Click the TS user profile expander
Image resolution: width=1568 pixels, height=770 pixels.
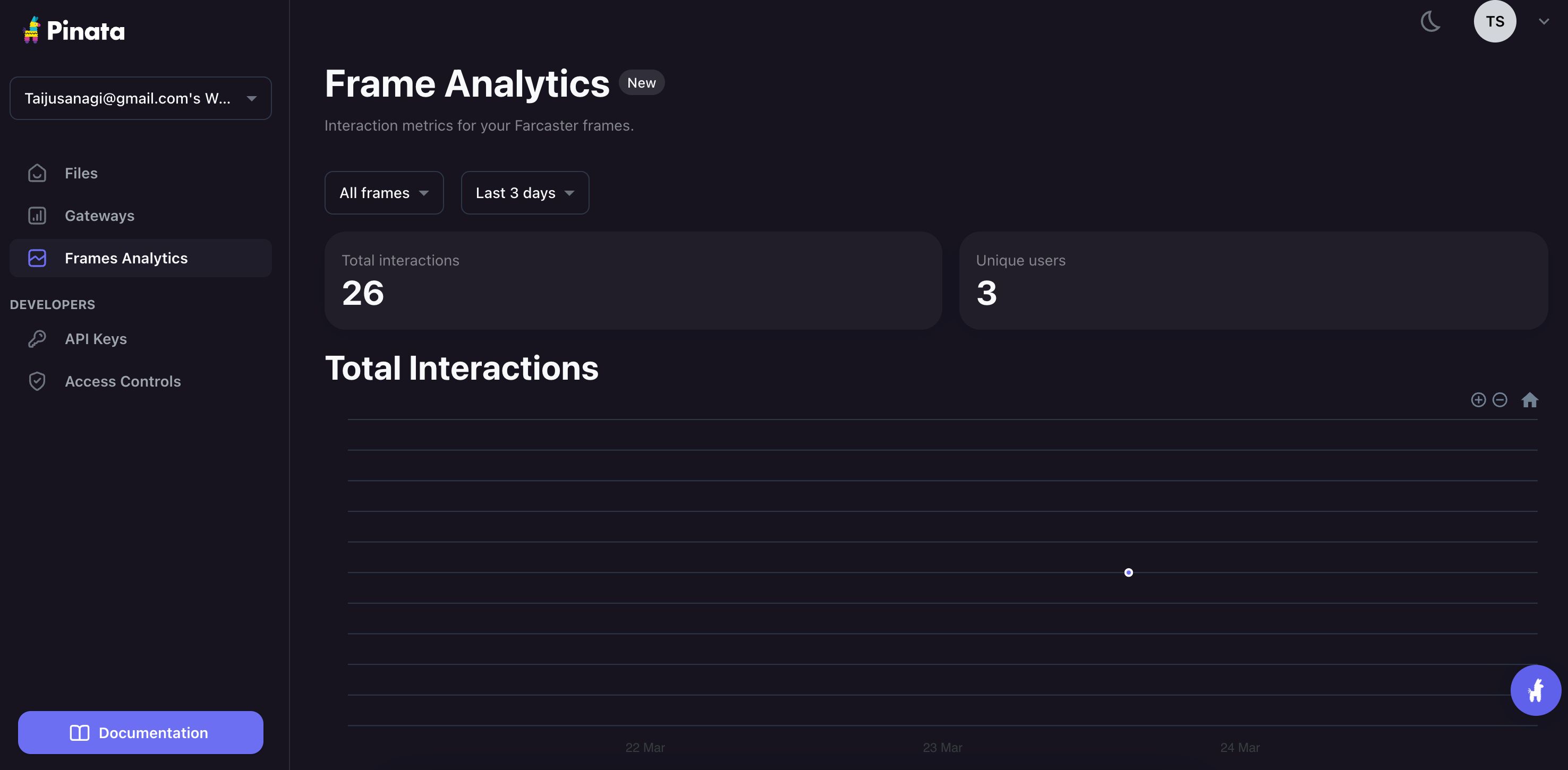pyautogui.click(x=1542, y=20)
